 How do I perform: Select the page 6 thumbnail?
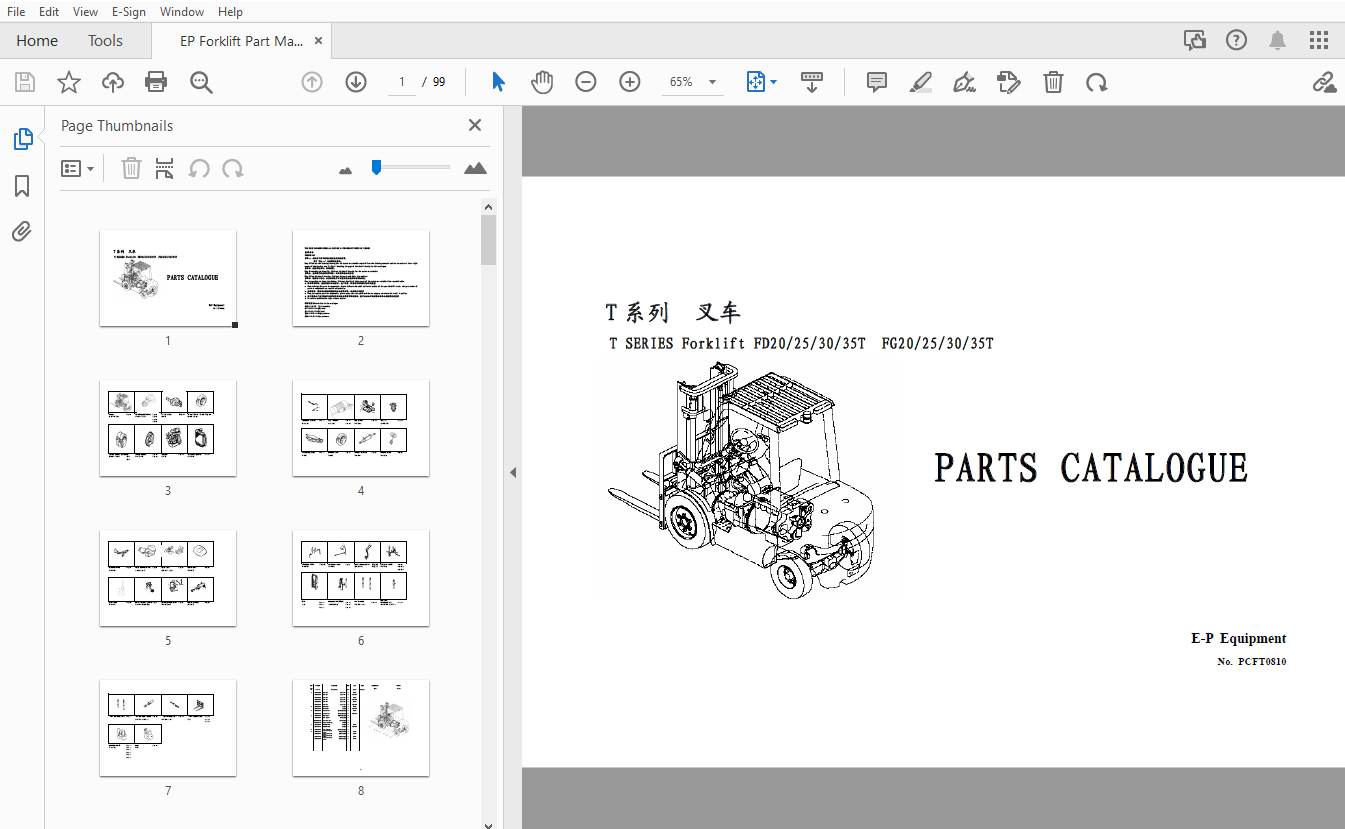361,578
